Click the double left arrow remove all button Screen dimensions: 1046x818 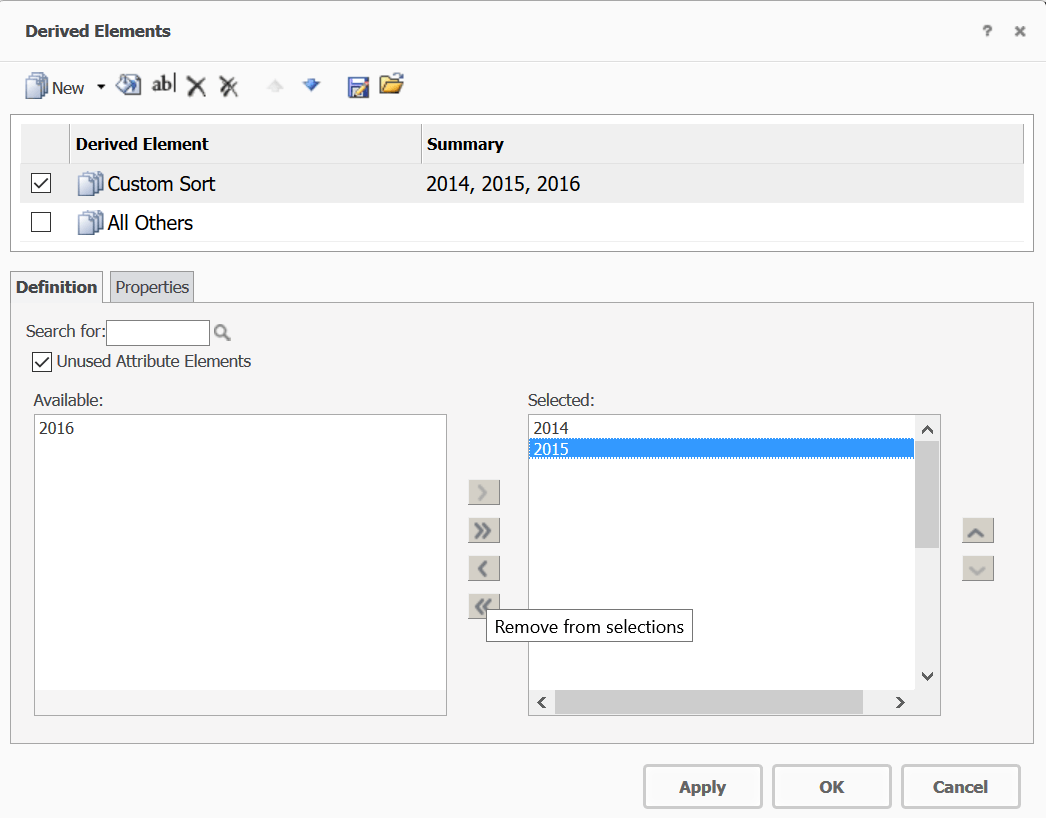pos(484,606)
